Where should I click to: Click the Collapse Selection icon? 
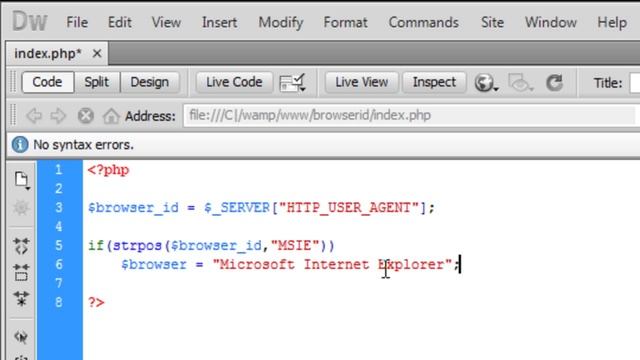pos(21,273)
